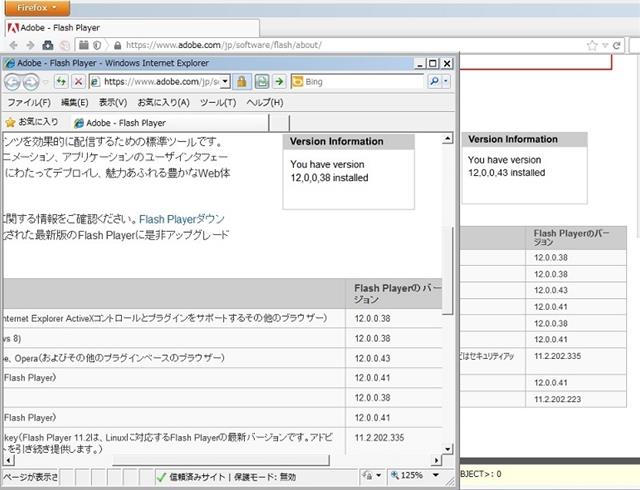640x490 pixels.
Task: Click Firefox text 12,0,0,43 installed
Action: (507, 173)
